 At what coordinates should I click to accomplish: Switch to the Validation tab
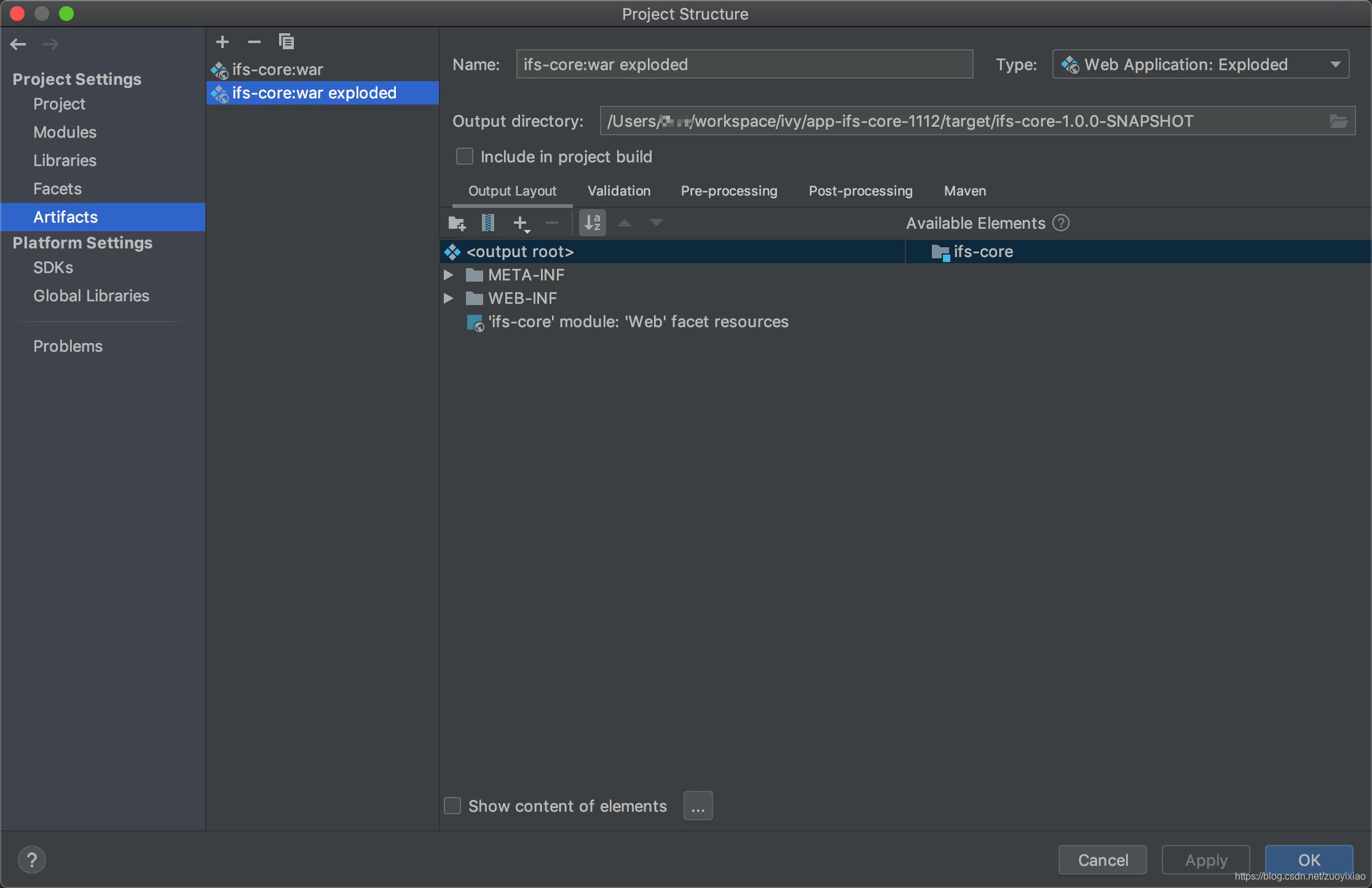pyautogui.click(x=618, y=191)
